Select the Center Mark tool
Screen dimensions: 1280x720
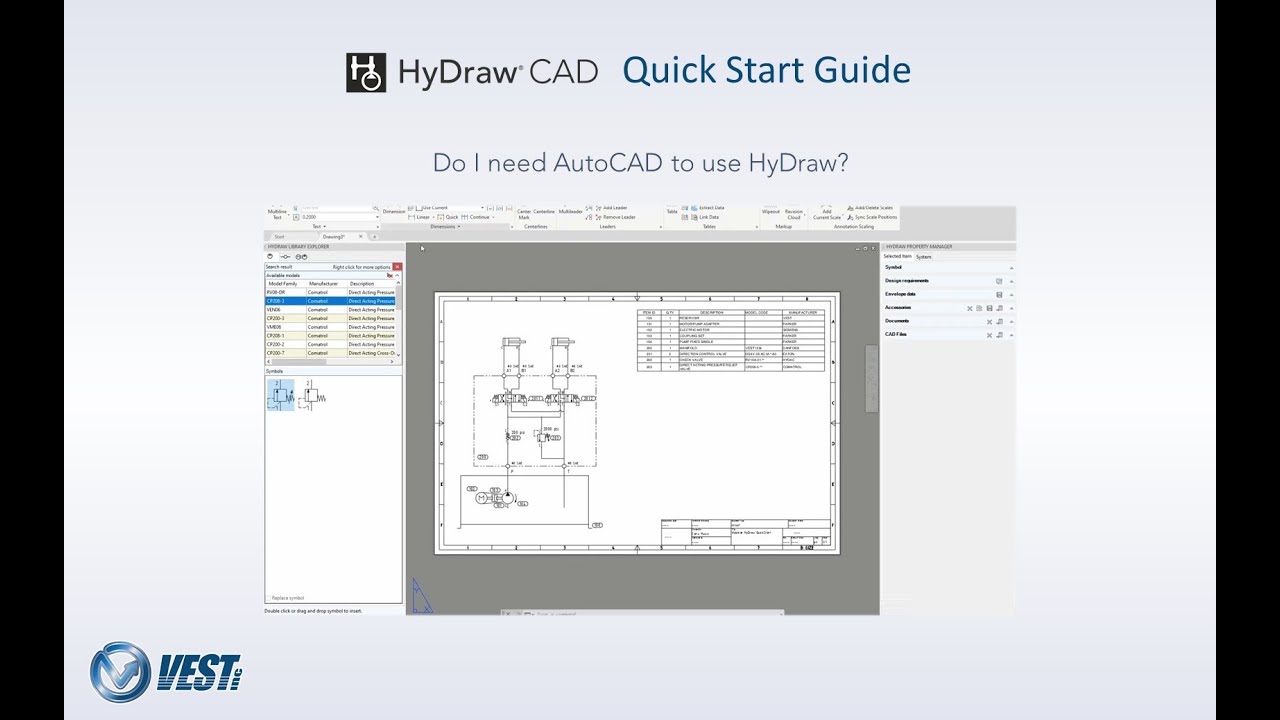pos(524,214)
